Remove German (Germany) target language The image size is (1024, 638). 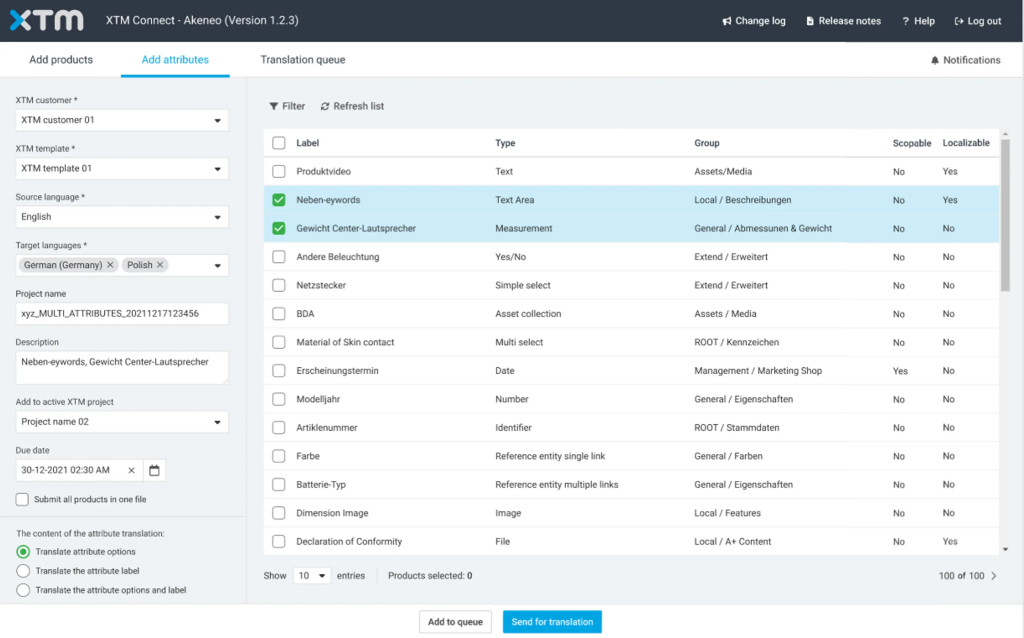coord(110,264)
